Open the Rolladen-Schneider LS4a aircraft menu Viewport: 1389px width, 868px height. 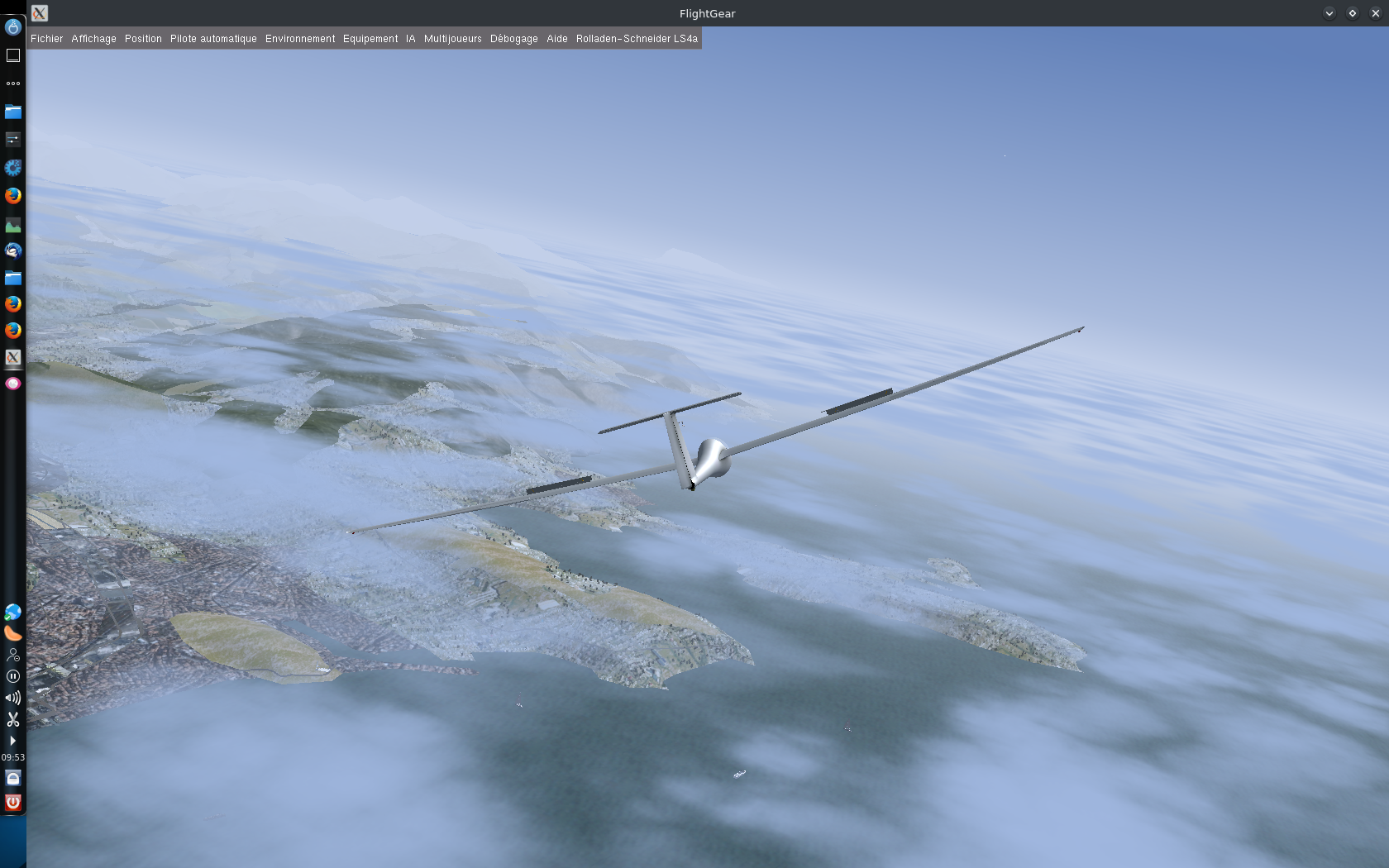(x=637, y=39)
